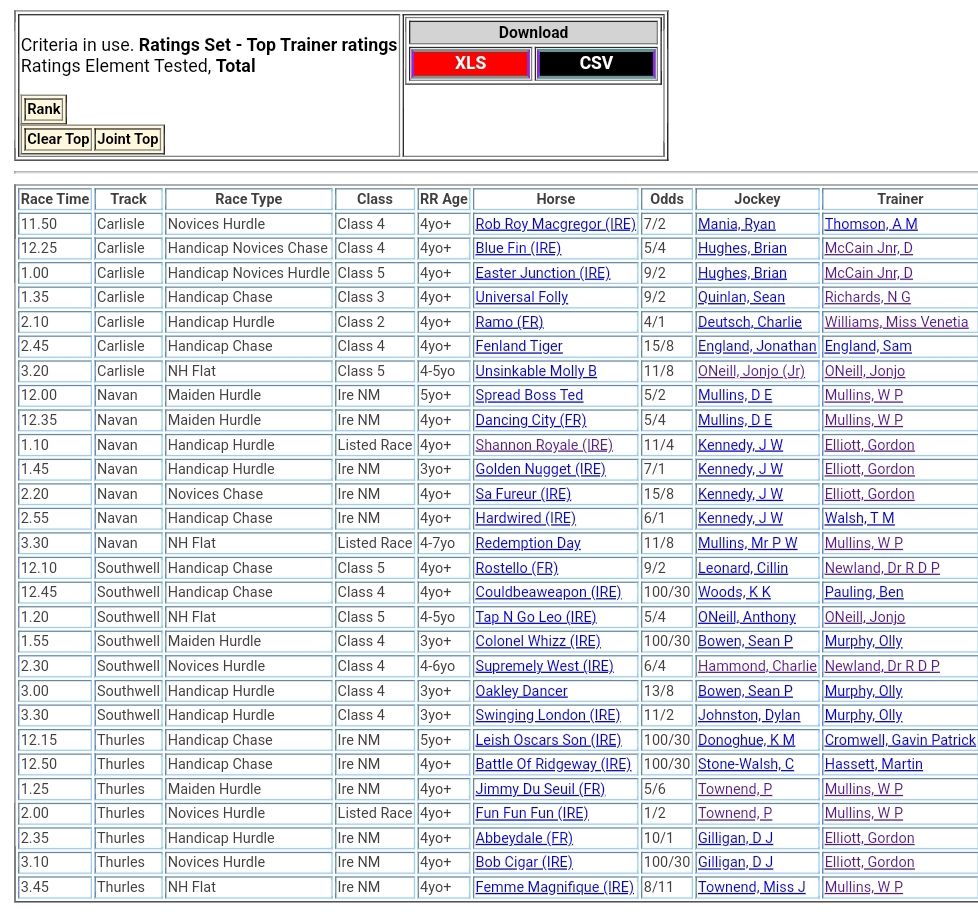Click the Clear Top button
978x918 pixels.
coord(58,139)
